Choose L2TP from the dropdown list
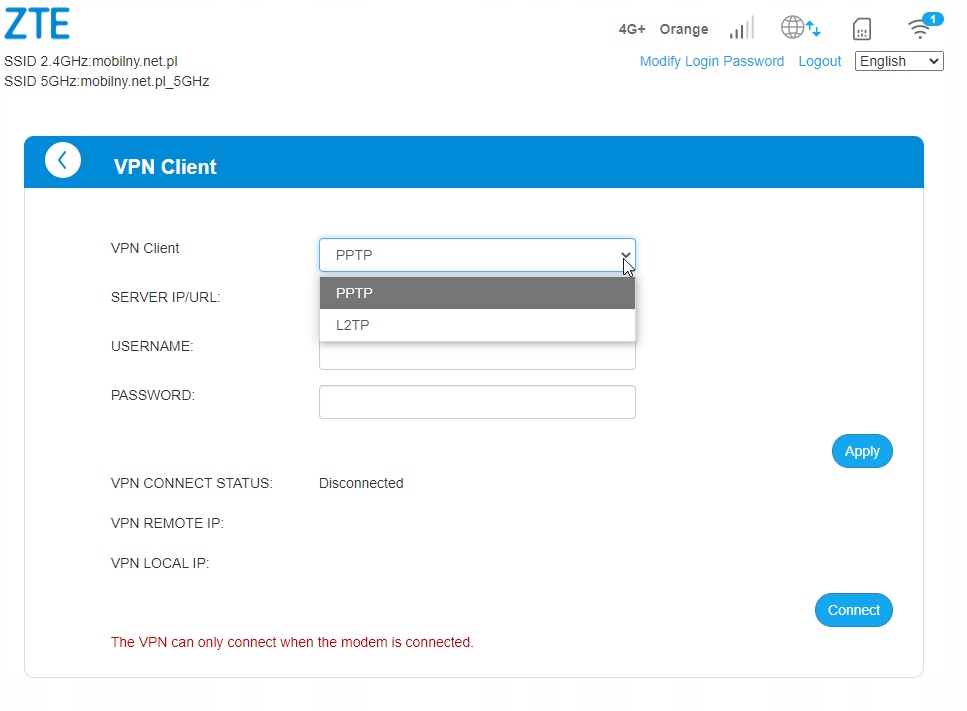 click(x=477, y=325)
